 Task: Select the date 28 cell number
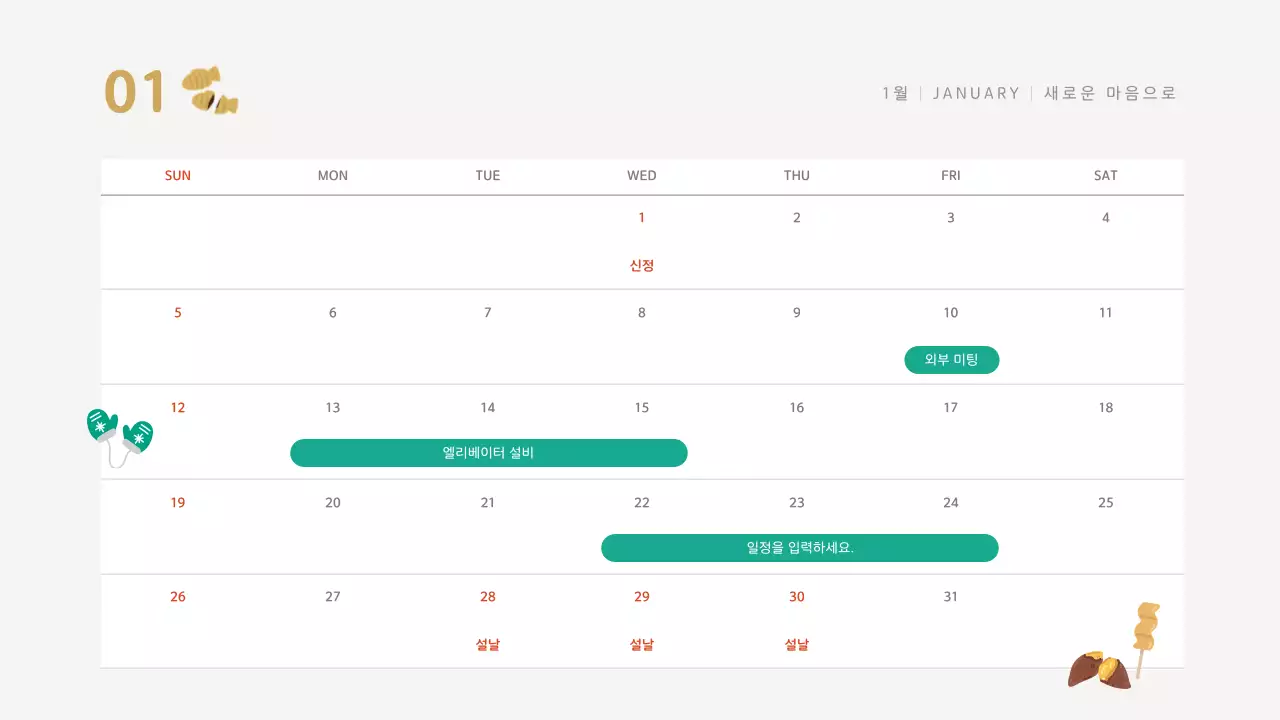488,597
